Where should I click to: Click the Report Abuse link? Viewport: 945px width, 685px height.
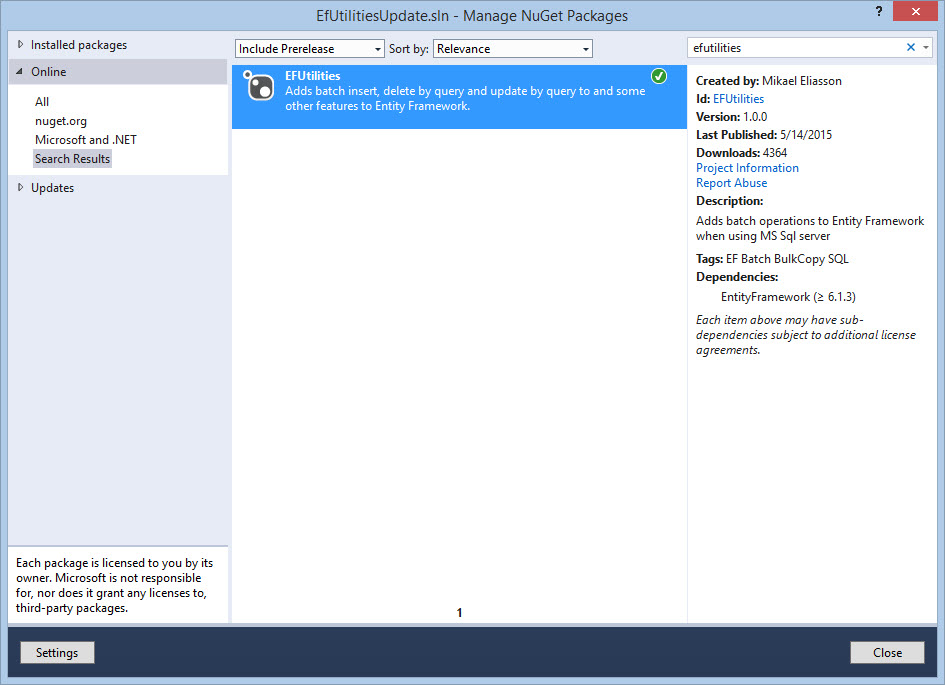pyautogui.click(x=732, y=183)
